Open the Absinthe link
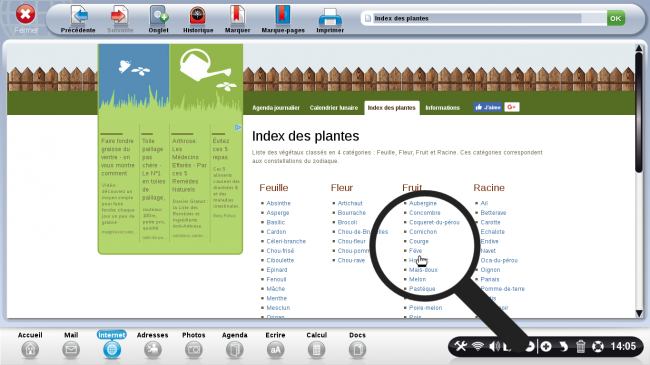 [x=279, y=203]
